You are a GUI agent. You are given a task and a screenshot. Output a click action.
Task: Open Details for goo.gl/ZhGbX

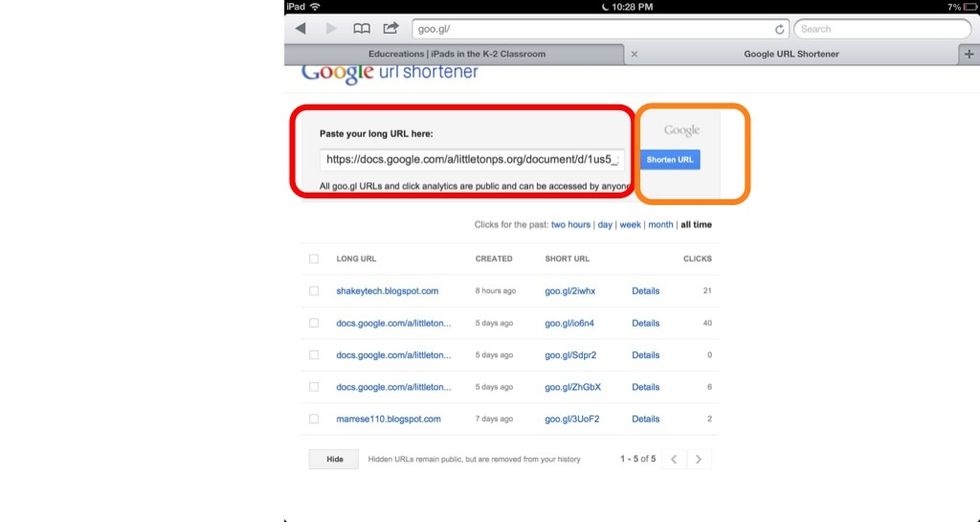click(646, 387)
